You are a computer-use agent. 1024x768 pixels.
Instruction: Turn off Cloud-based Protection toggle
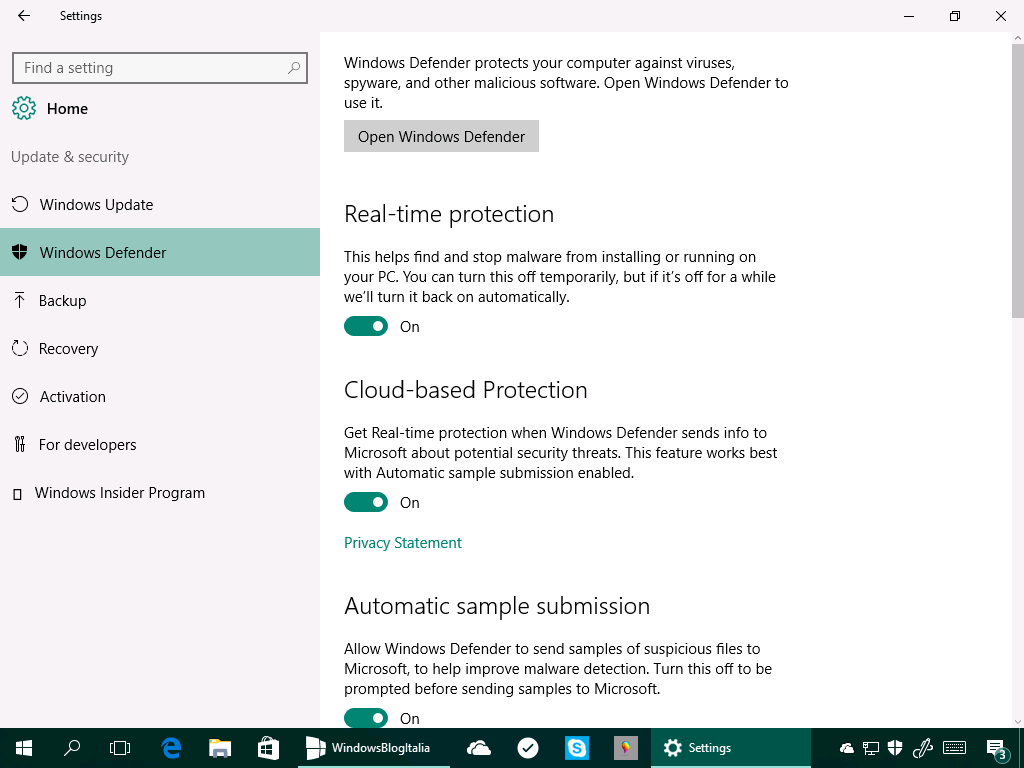[x=366, y=502]
